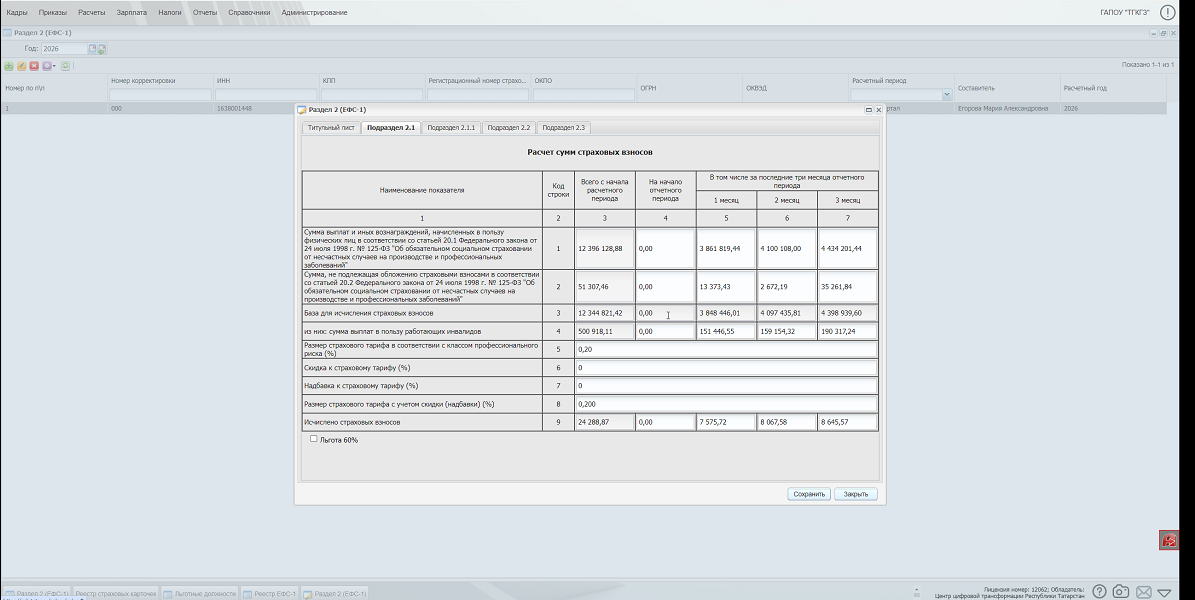Viewport: 1195px width, 600px height.
Task: Click the camera screenshot icon
Action: pos(1121,592)
